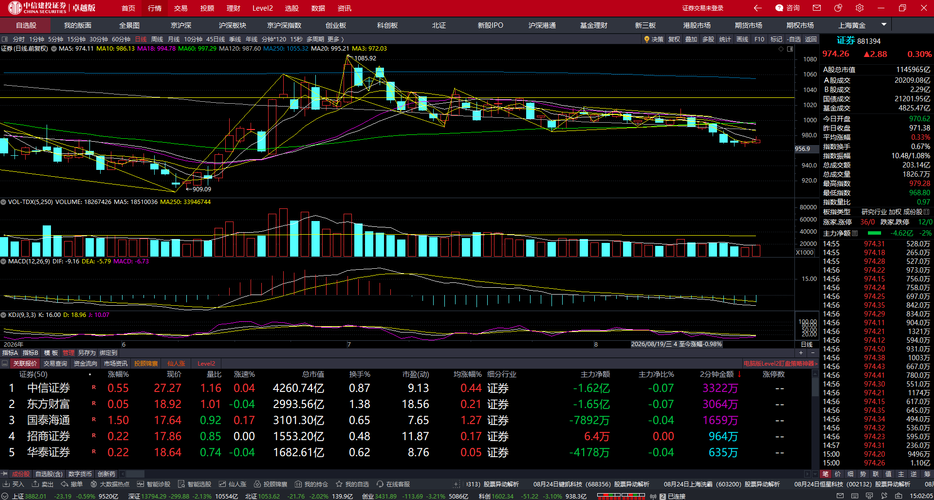934x500 pixels.
Task: Click the 管理 indicator button
Action: (x=69, y=353)
